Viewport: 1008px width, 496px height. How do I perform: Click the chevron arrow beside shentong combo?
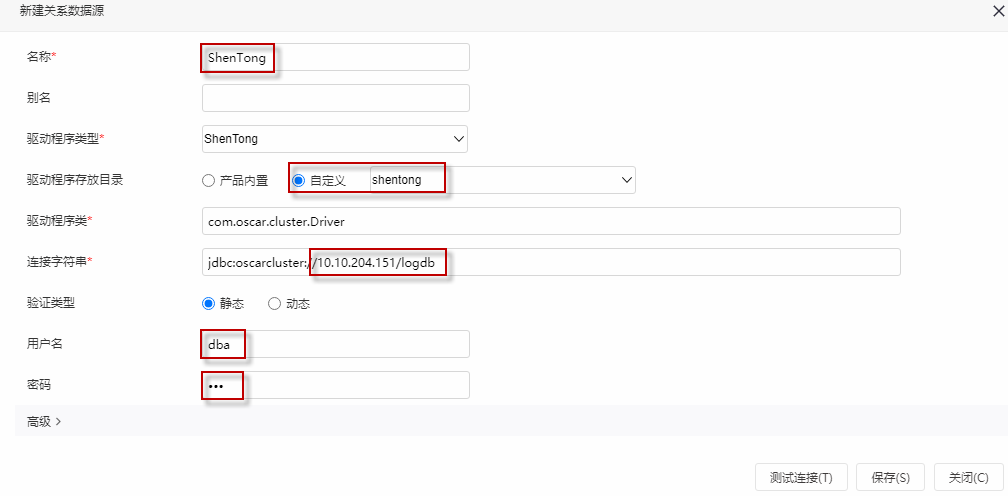[x=627, y=181]
